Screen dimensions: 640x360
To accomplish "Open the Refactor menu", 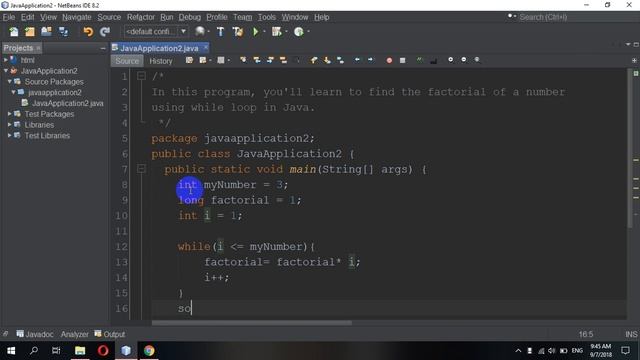I will coord(141,17).
